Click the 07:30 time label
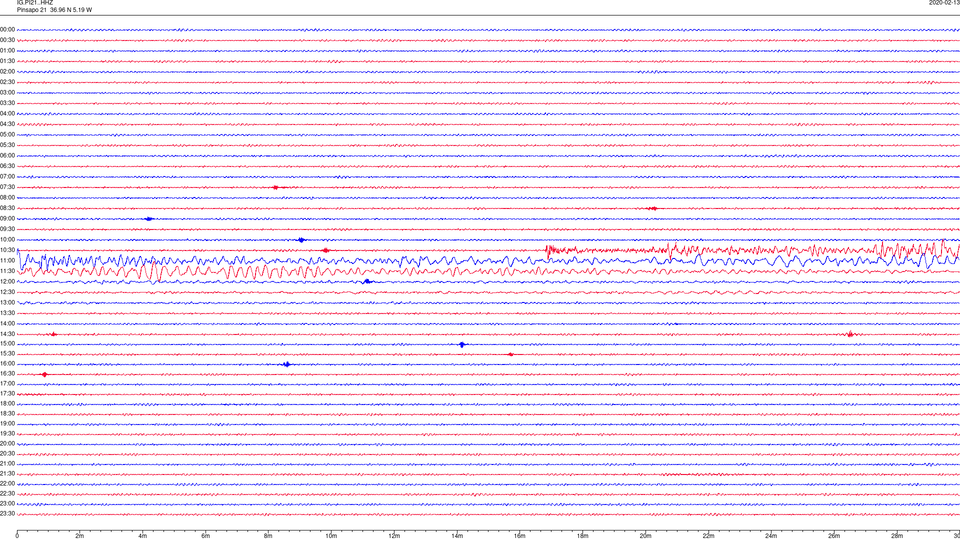Image resolution: width=960 pixels, height=540 pixels. [x=7, y=187]
